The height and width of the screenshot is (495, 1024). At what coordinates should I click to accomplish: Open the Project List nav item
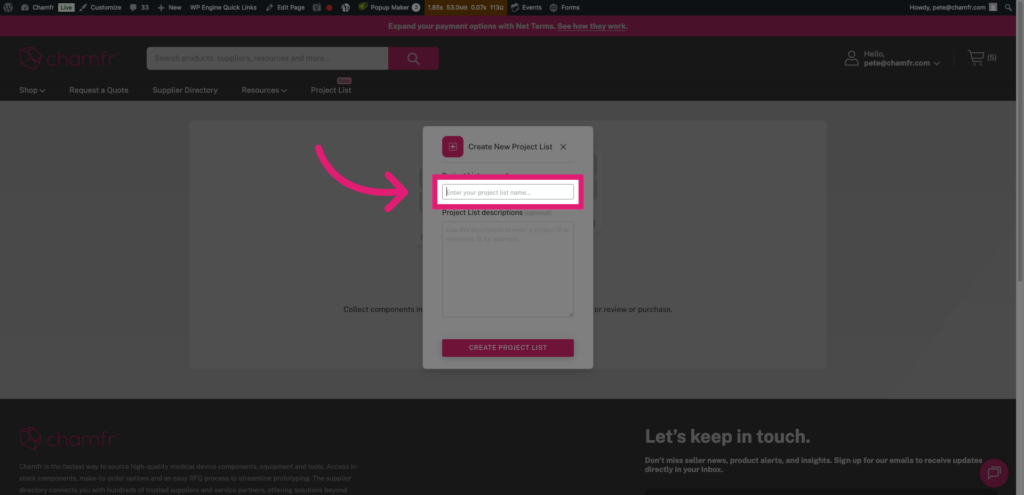[331, 90]
